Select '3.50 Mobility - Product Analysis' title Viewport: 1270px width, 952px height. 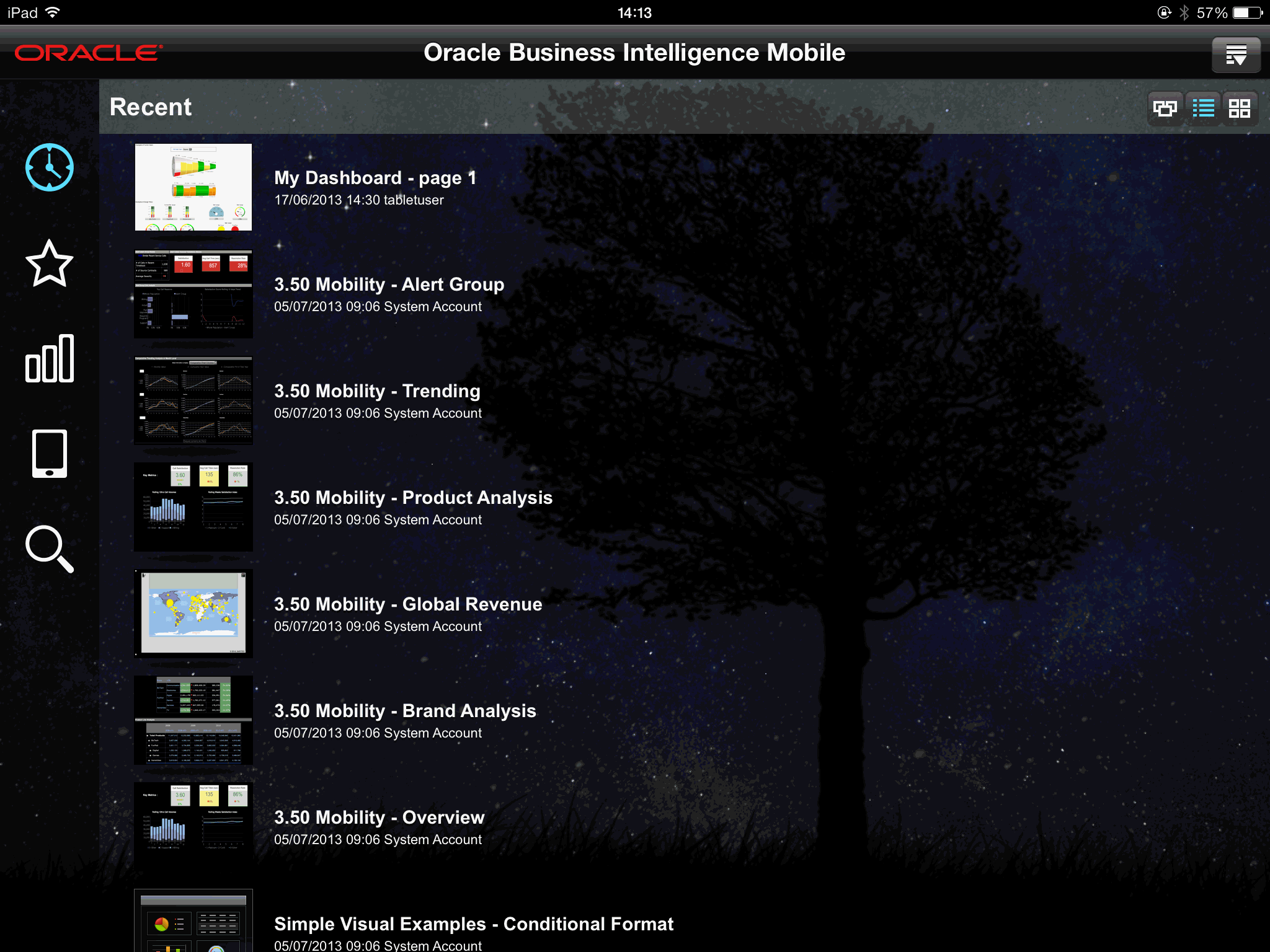(413, 498)
